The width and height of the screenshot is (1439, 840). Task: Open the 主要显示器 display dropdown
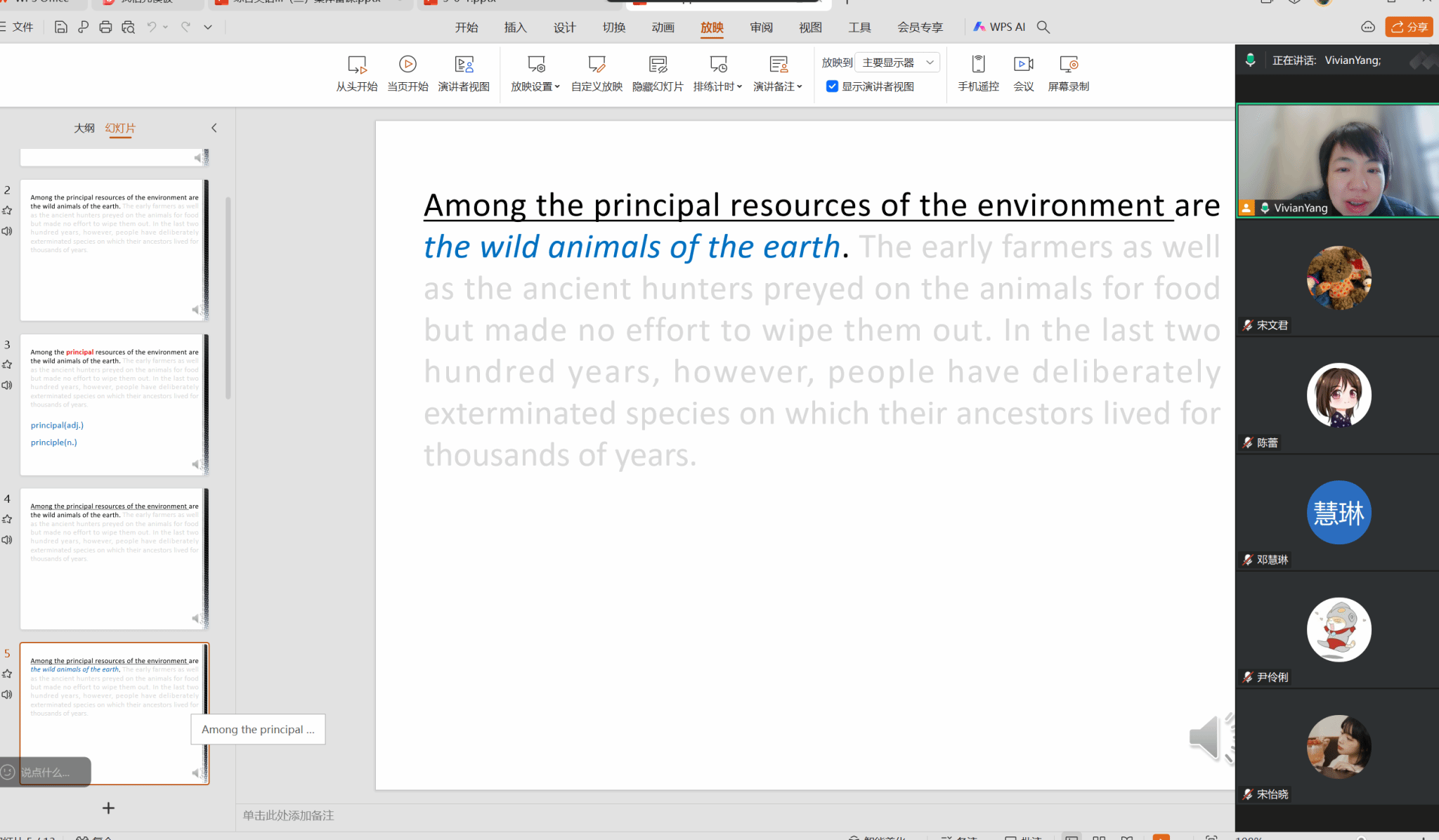pos(897,63)
